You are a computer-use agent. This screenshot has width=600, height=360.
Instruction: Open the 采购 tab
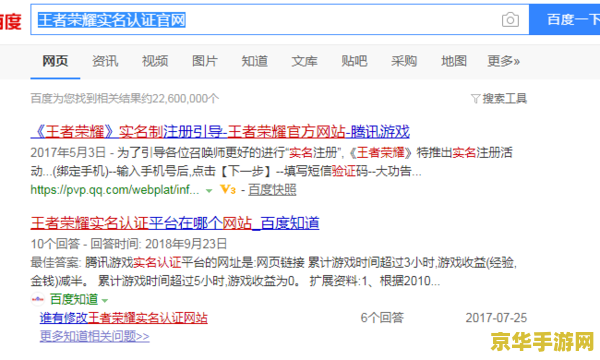[x=404, y=61]
